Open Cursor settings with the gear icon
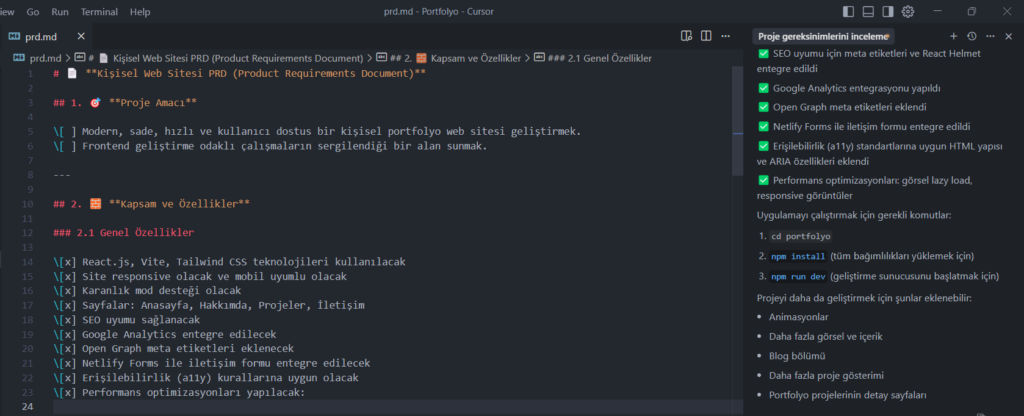 (x=908, y=12)
